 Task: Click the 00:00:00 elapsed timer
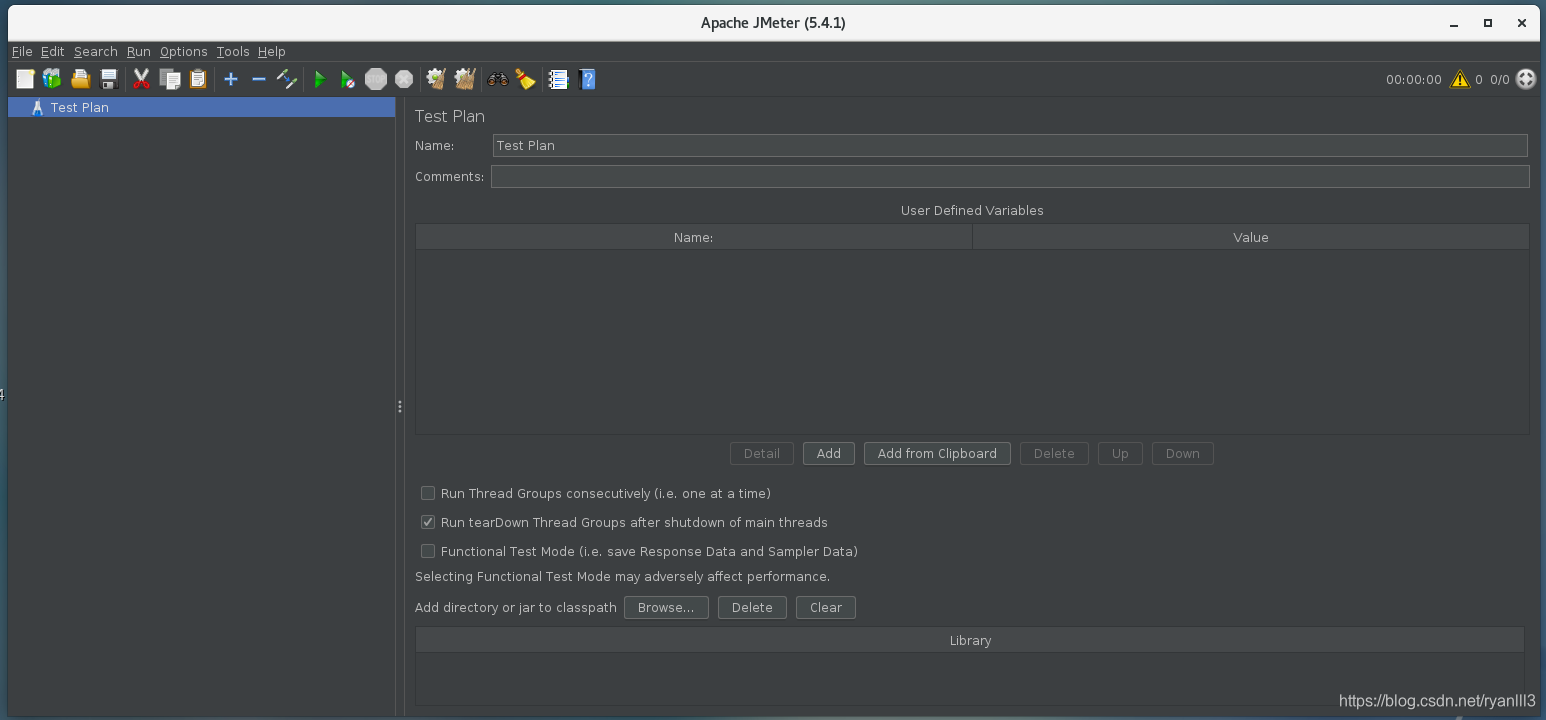click(x=1414, y=79)
